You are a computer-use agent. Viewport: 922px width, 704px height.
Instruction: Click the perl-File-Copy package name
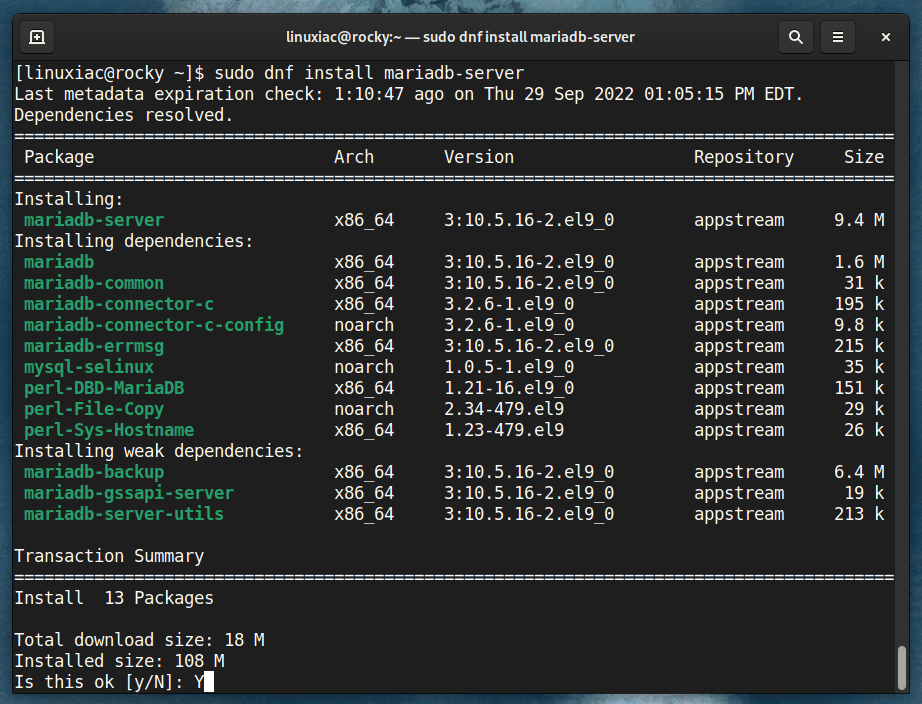(x=94, y=409)
